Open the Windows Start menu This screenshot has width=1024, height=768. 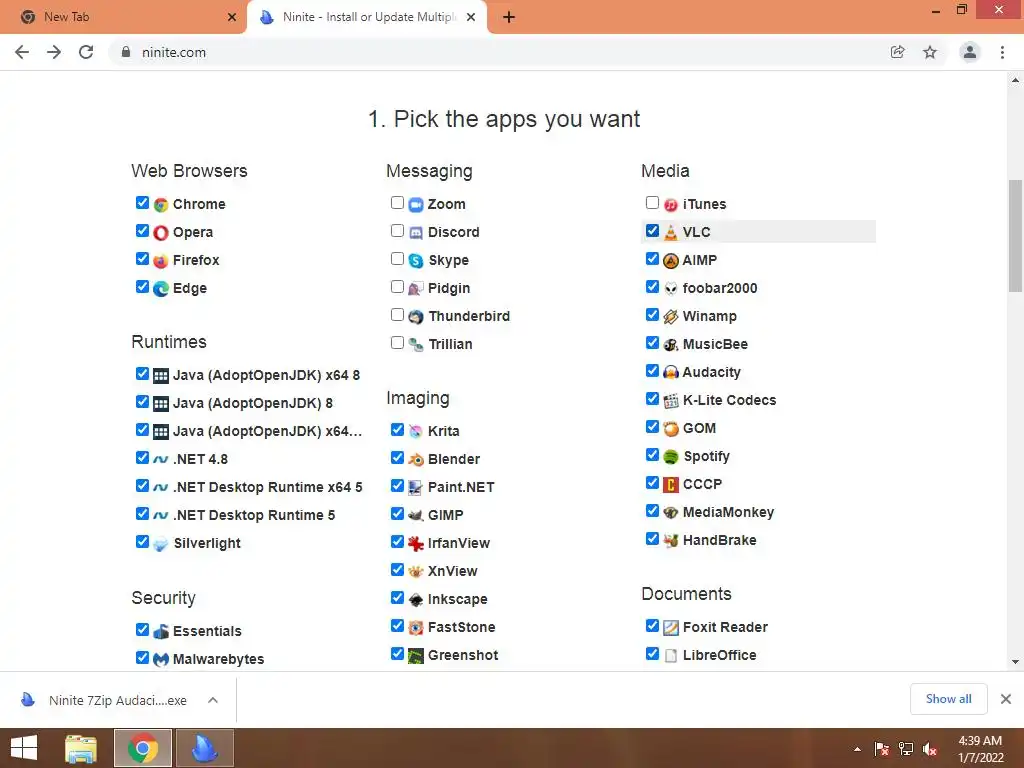(x=24, y=748)
